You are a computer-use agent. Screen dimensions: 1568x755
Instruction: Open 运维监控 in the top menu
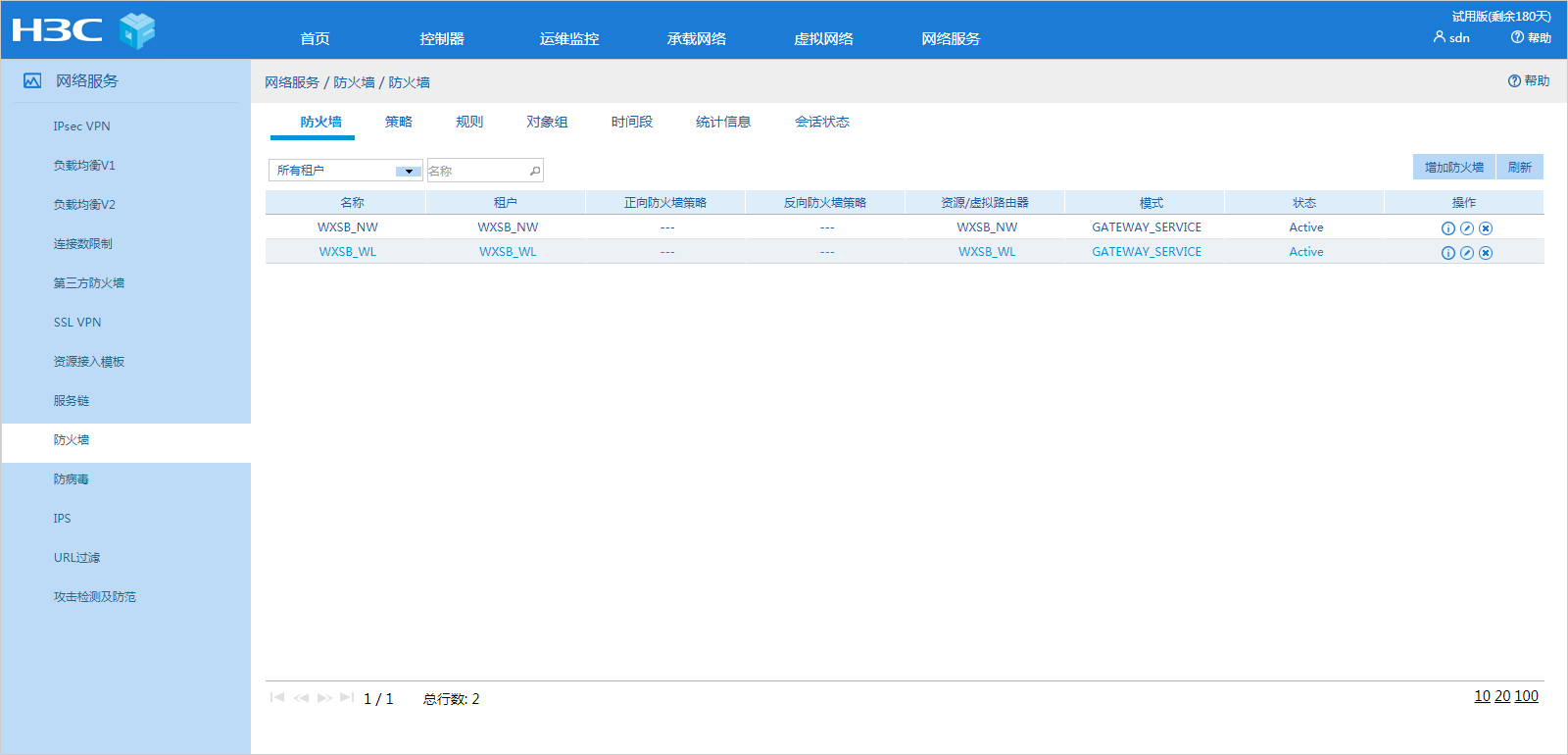coord(568,39)
